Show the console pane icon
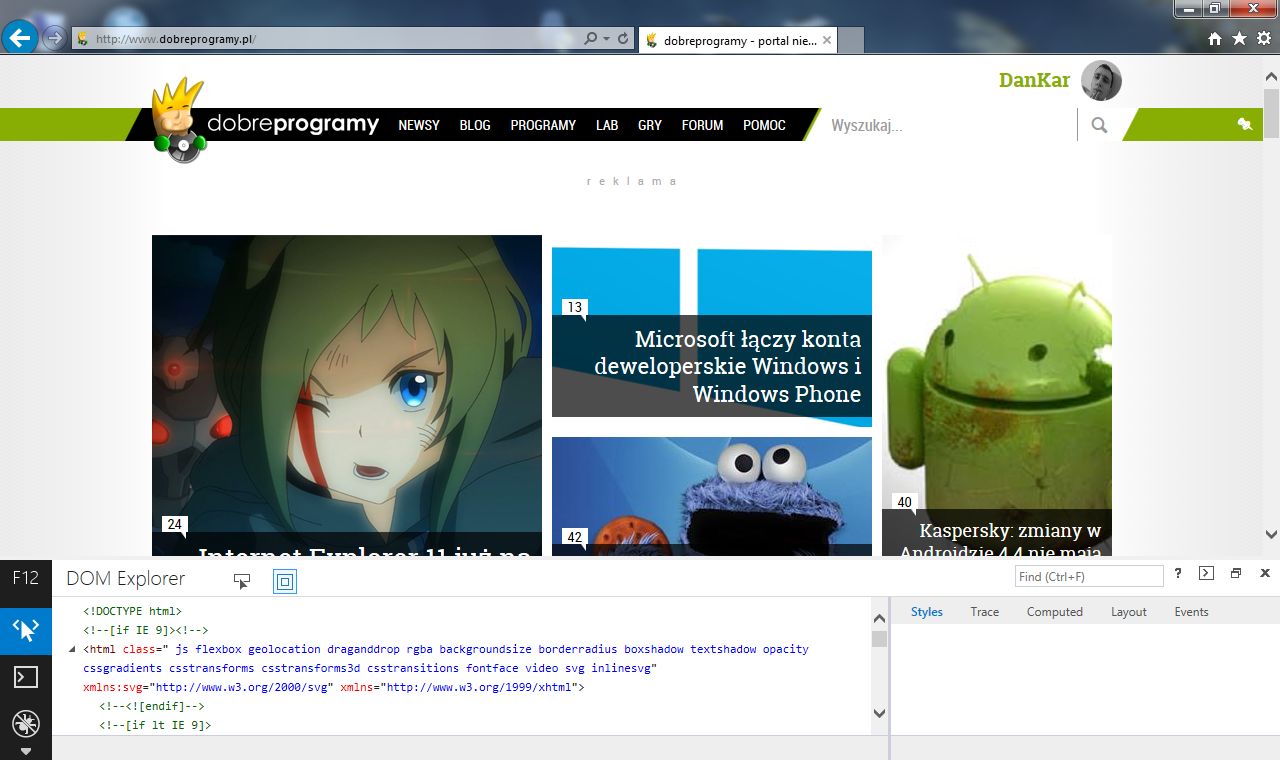 (x=1206, y=574)
